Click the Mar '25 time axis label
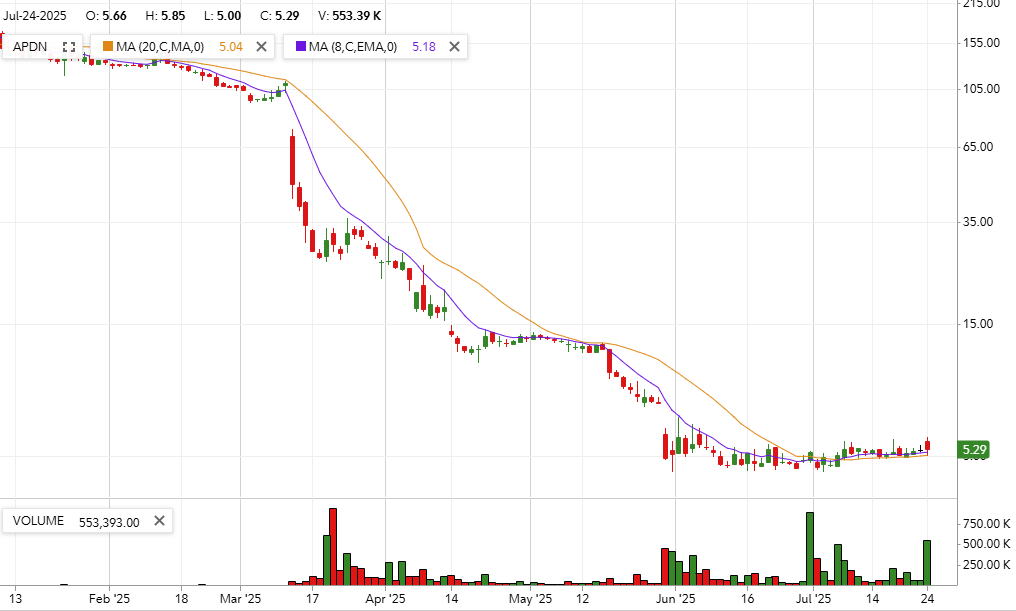The image size is (1016, 611). [240, 599]
